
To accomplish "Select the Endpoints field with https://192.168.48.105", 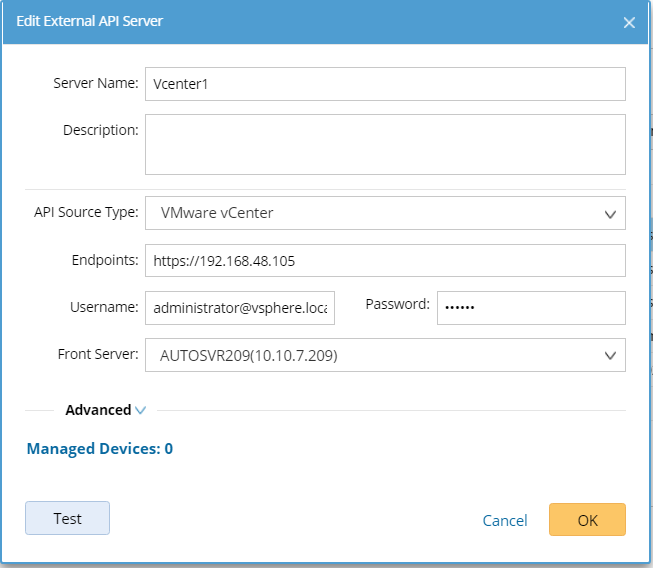I will tap(385, 261).
